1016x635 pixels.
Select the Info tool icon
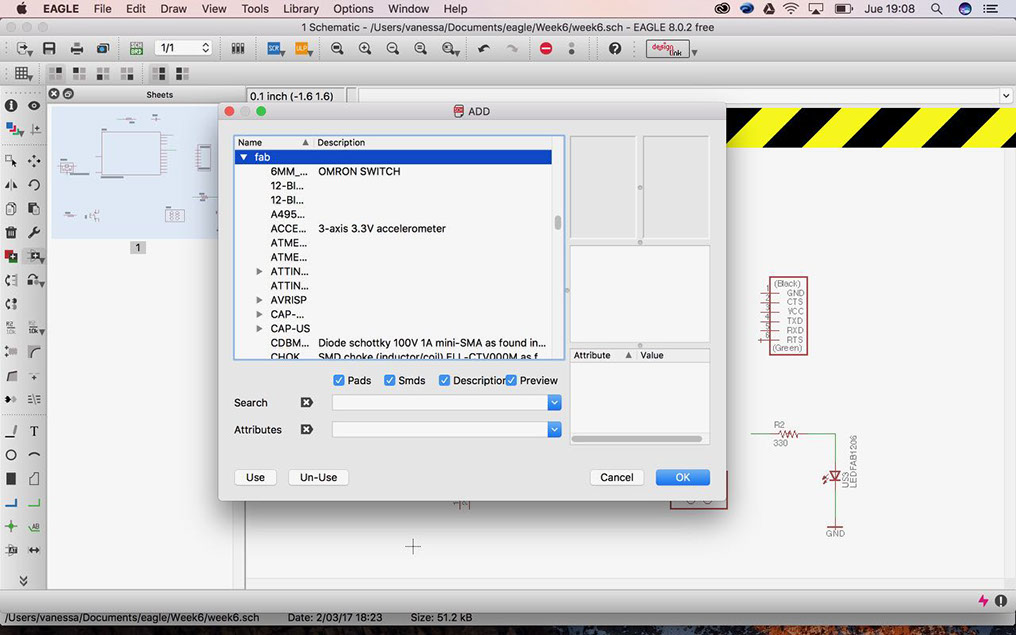click(x=11, y=106)
